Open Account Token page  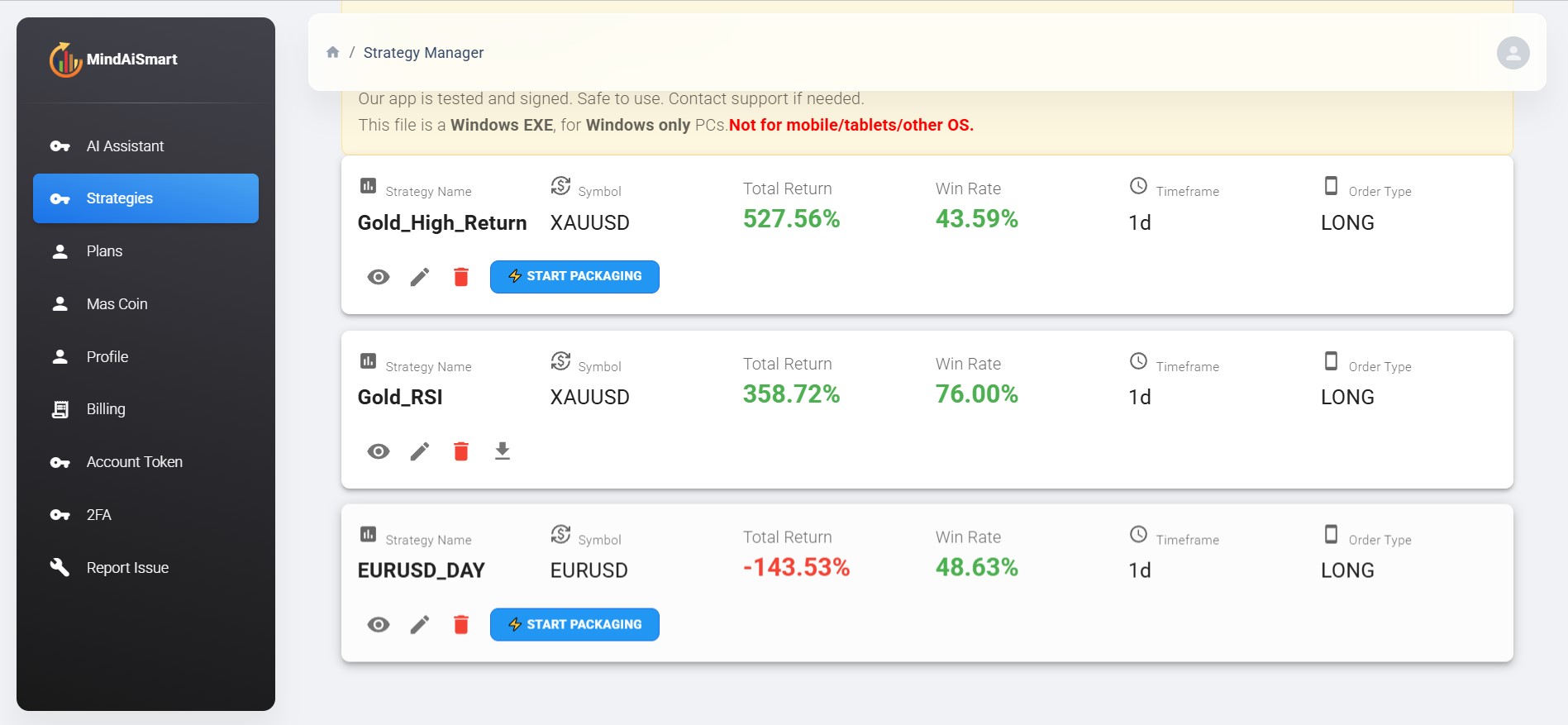pyautogui.click(x=145, y=462)
